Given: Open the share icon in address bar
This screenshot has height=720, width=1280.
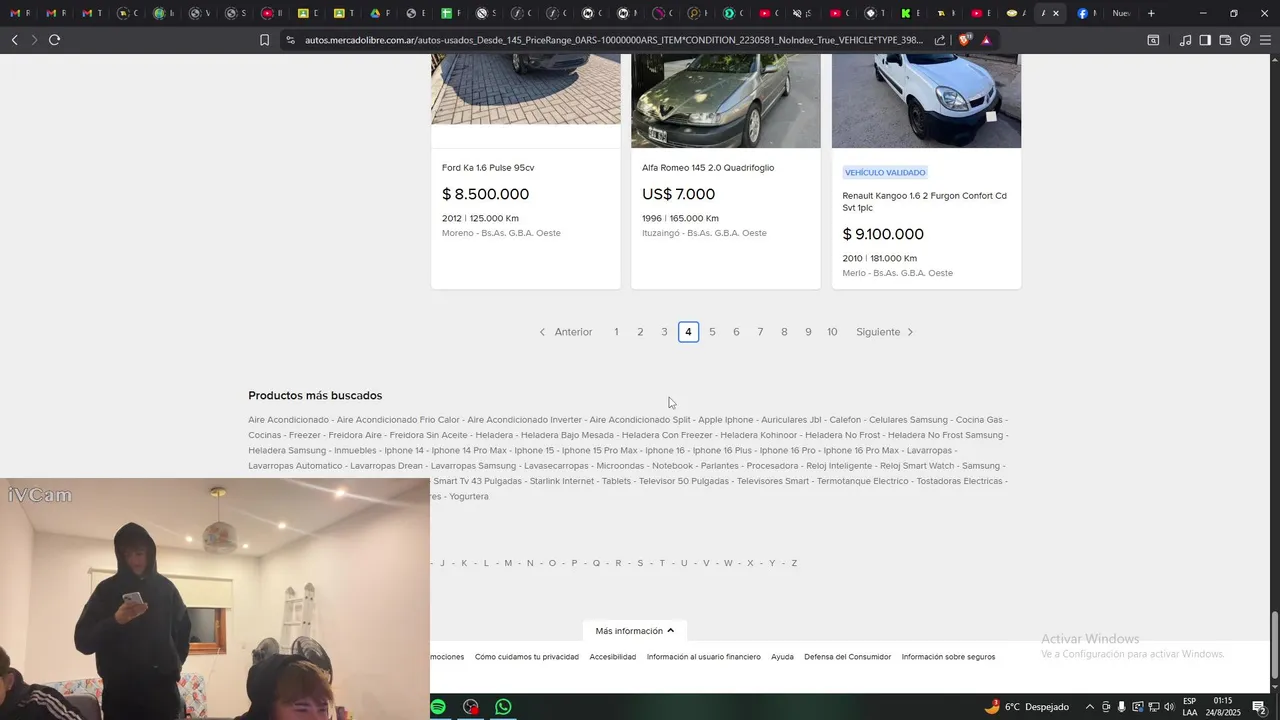Looking at the screenshot, I should 940,40.
